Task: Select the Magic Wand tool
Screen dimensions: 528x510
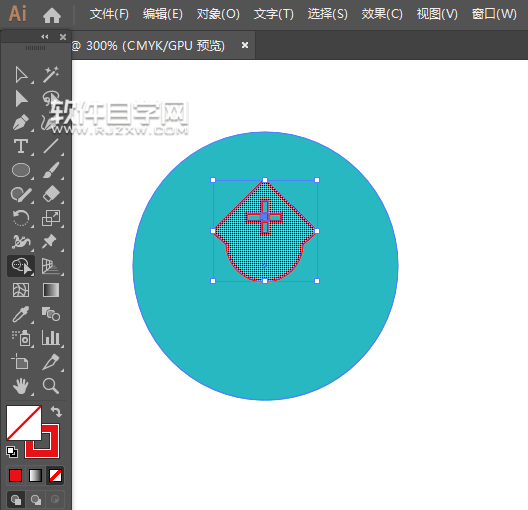Action: pos(51,74)
